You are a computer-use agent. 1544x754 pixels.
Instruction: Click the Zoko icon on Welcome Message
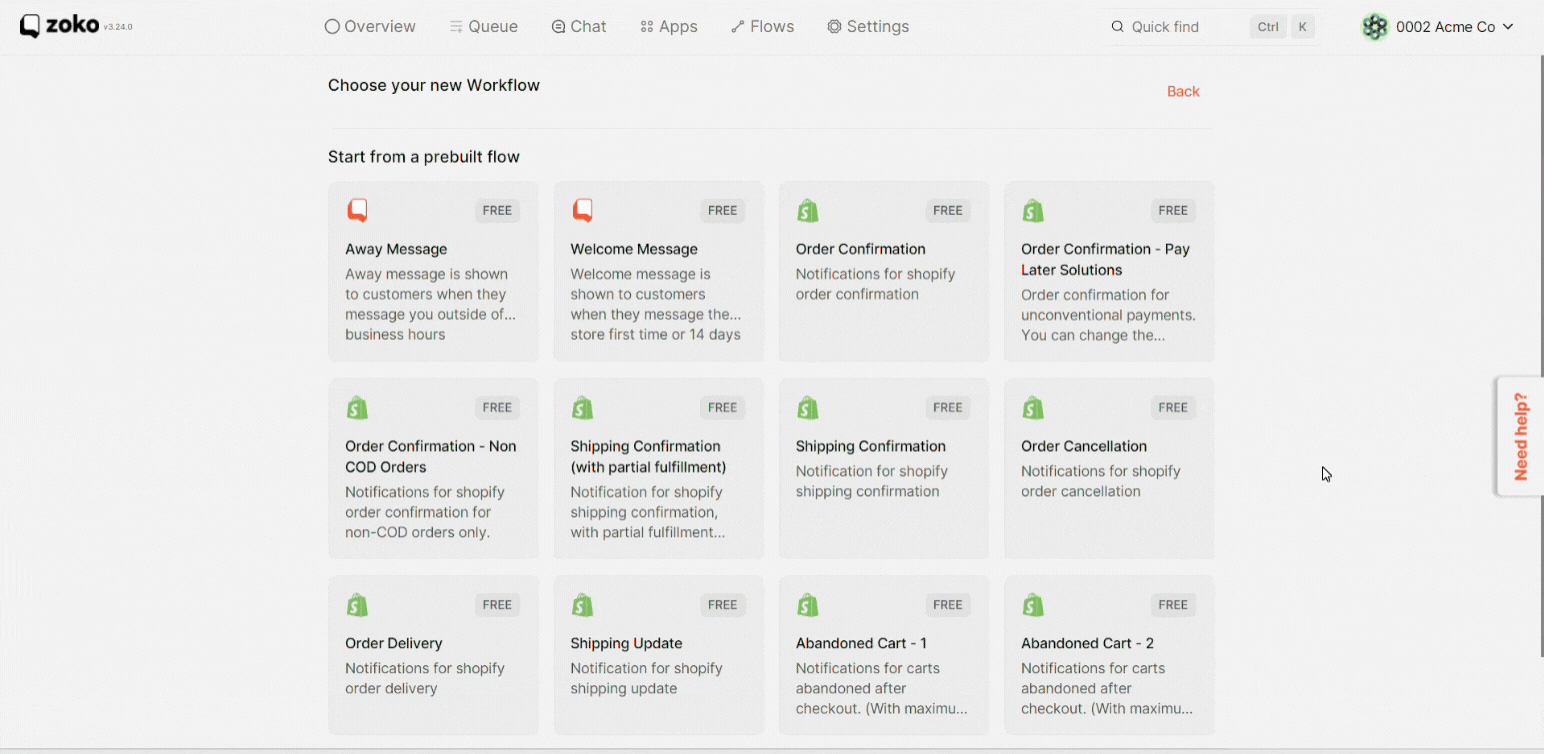(582, 210)
